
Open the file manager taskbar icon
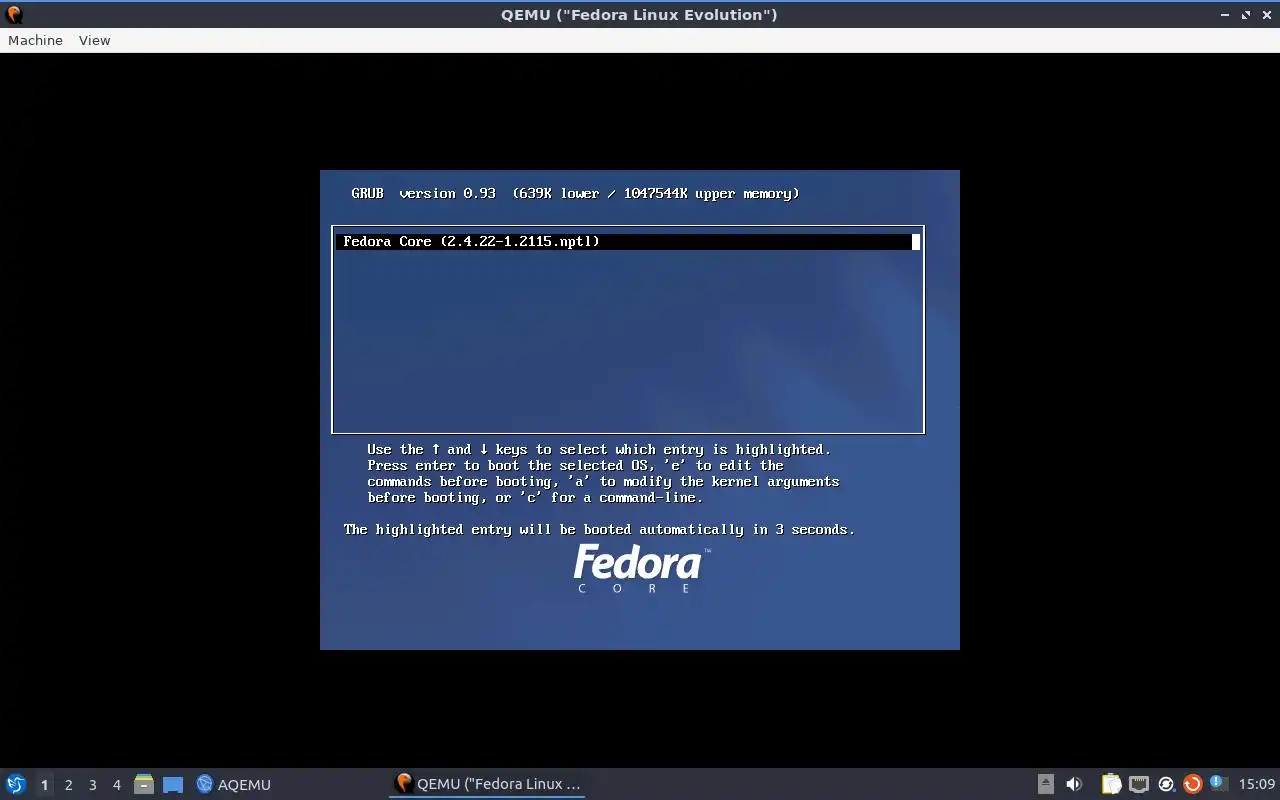point(144,784)
